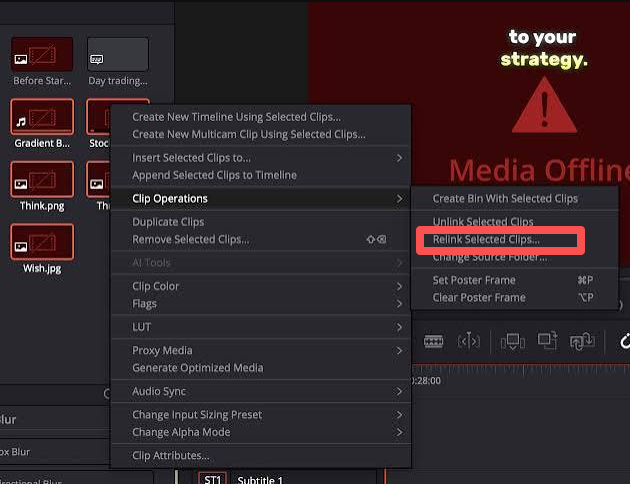Open the Clip Operations submenu

pos(260,198)
